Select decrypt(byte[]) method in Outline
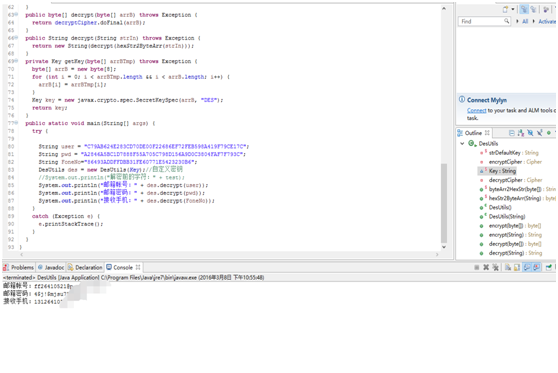Image resolution: width=558 pixels, height=373 pixels. point(510,244)
